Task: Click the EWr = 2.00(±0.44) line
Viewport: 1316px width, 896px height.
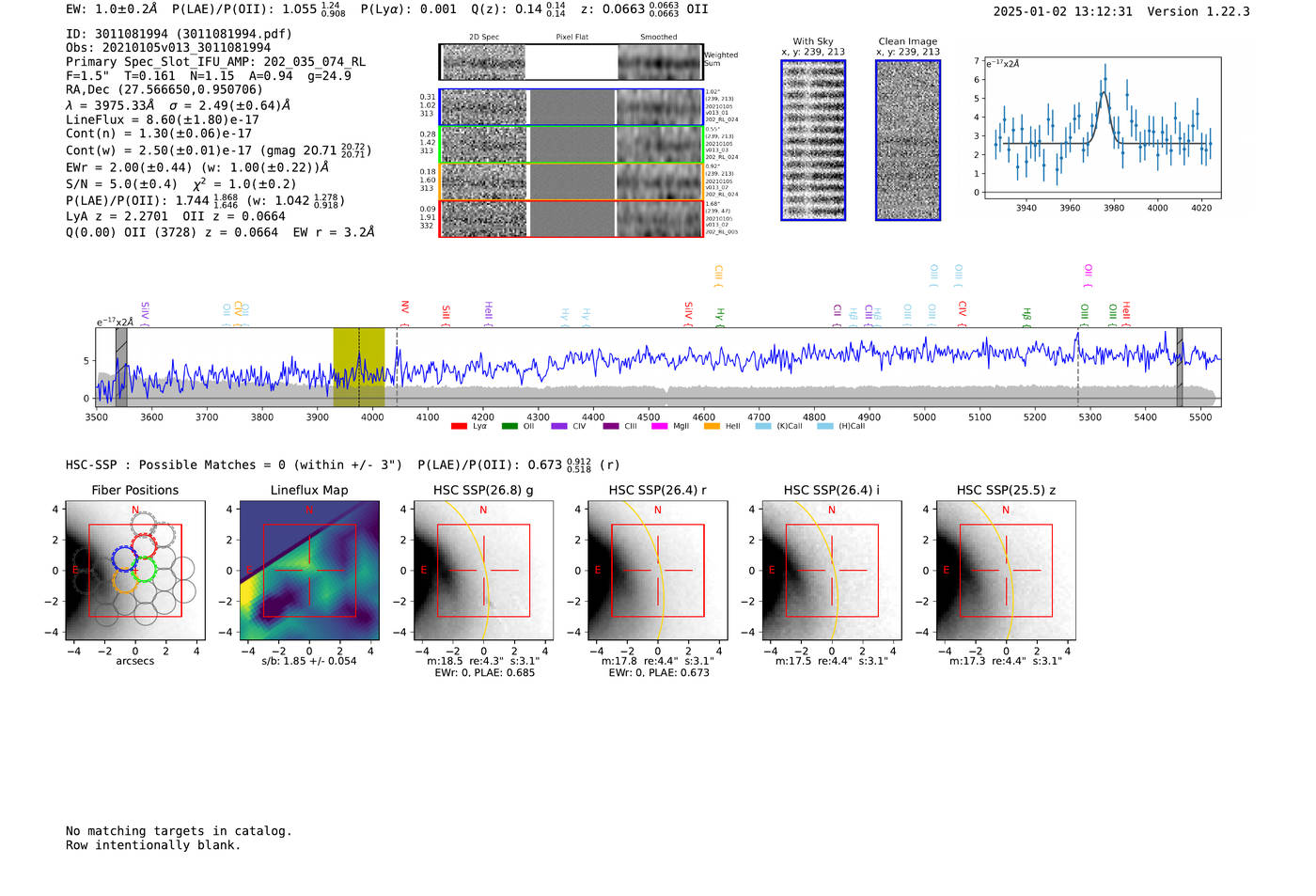Action: click(197, 167)
